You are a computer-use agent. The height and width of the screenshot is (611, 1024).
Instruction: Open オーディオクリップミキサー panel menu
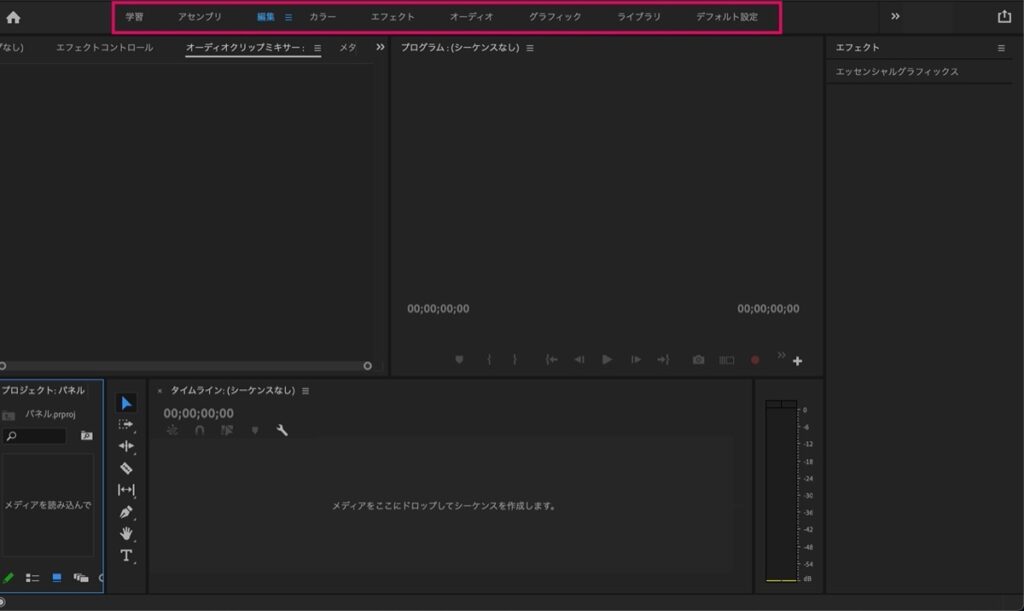(x=317, y=48)
